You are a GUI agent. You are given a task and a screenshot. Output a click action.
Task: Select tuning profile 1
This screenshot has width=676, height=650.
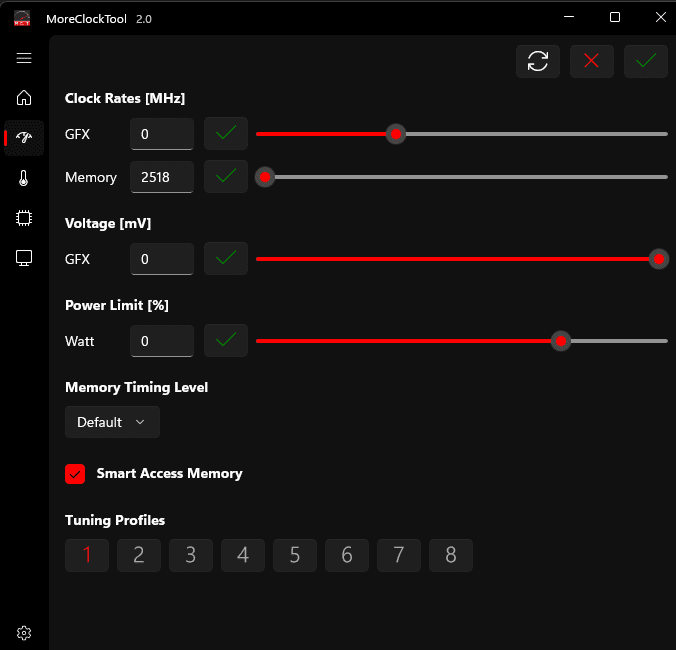(x=87, y=555)
